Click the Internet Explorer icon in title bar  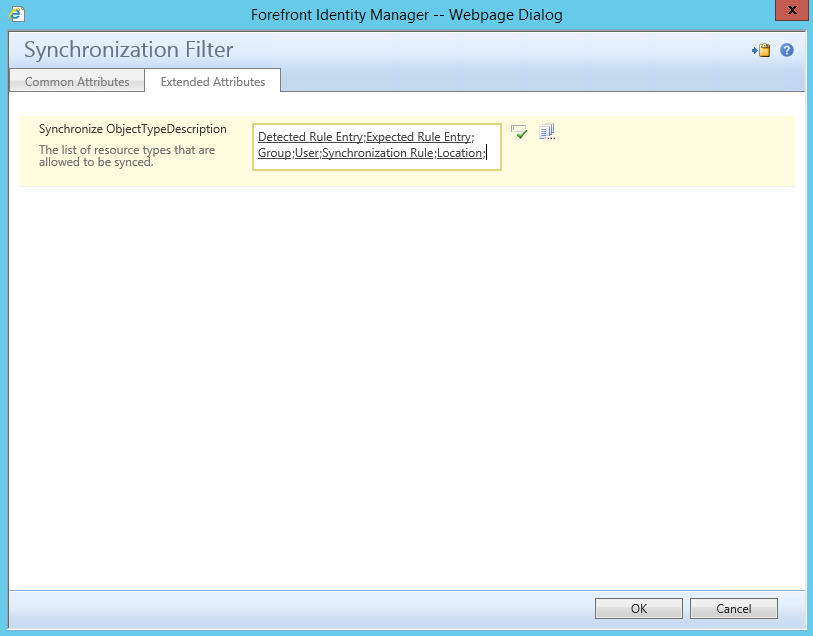pyautogui.click(x=17, y=14)
